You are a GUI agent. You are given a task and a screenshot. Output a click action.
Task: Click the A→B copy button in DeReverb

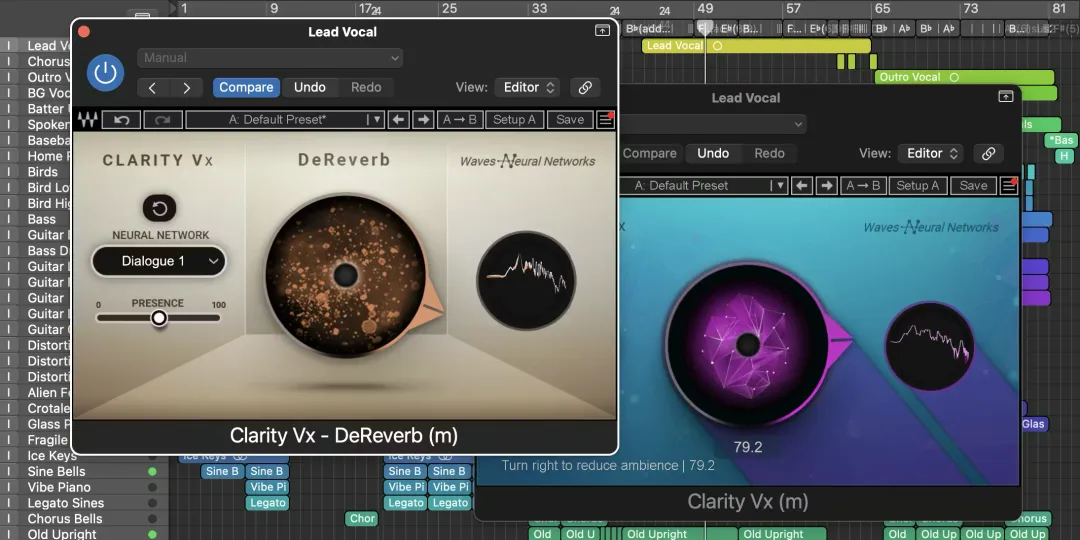pyautogui.click(x=460, y=120)
